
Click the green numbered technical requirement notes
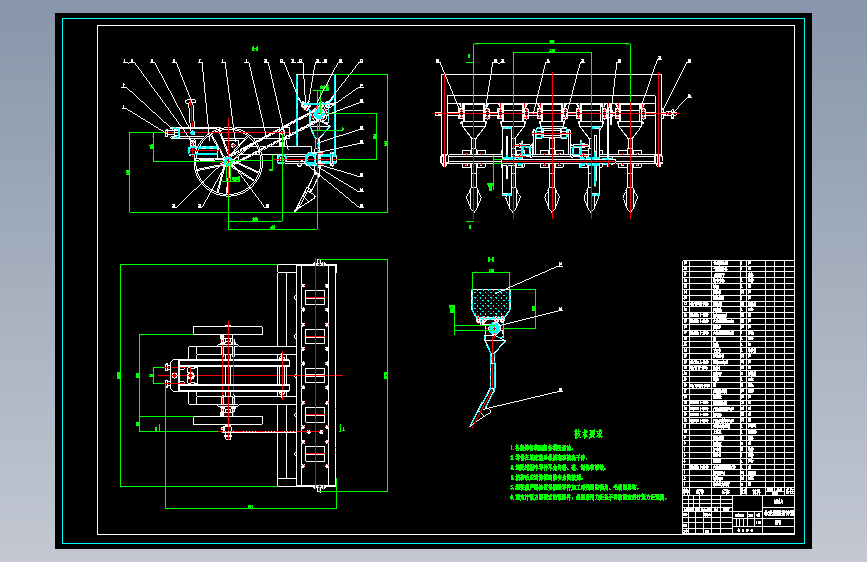(588, 472)
